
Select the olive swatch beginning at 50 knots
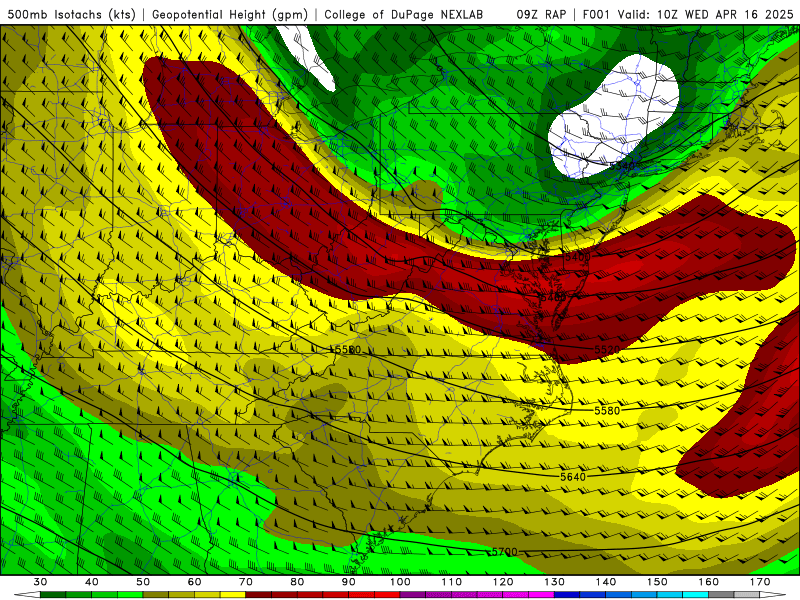(x=156, y=595)
